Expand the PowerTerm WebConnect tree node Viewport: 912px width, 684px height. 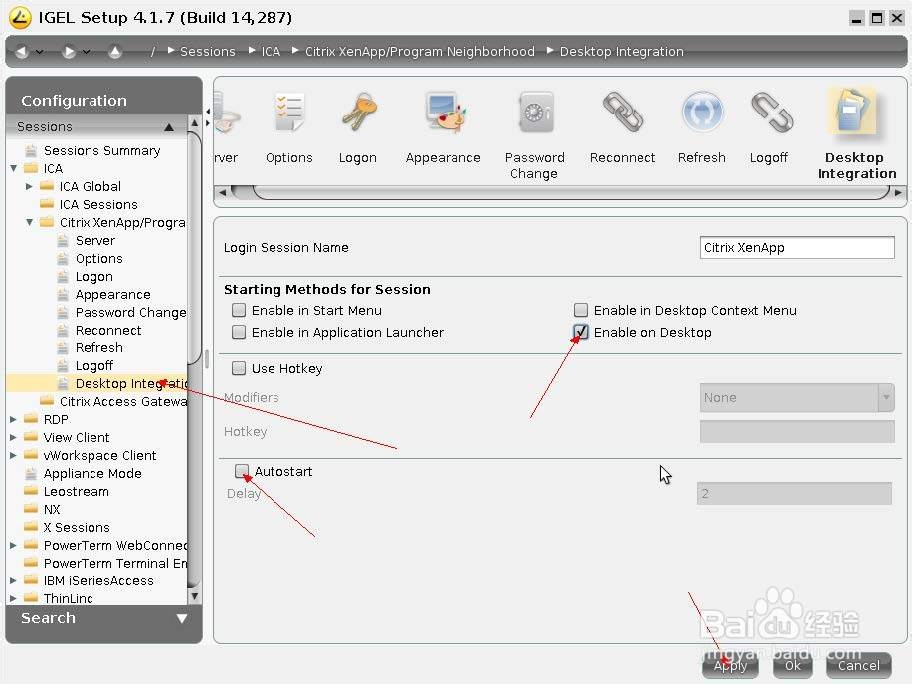[x=13, y=546]
